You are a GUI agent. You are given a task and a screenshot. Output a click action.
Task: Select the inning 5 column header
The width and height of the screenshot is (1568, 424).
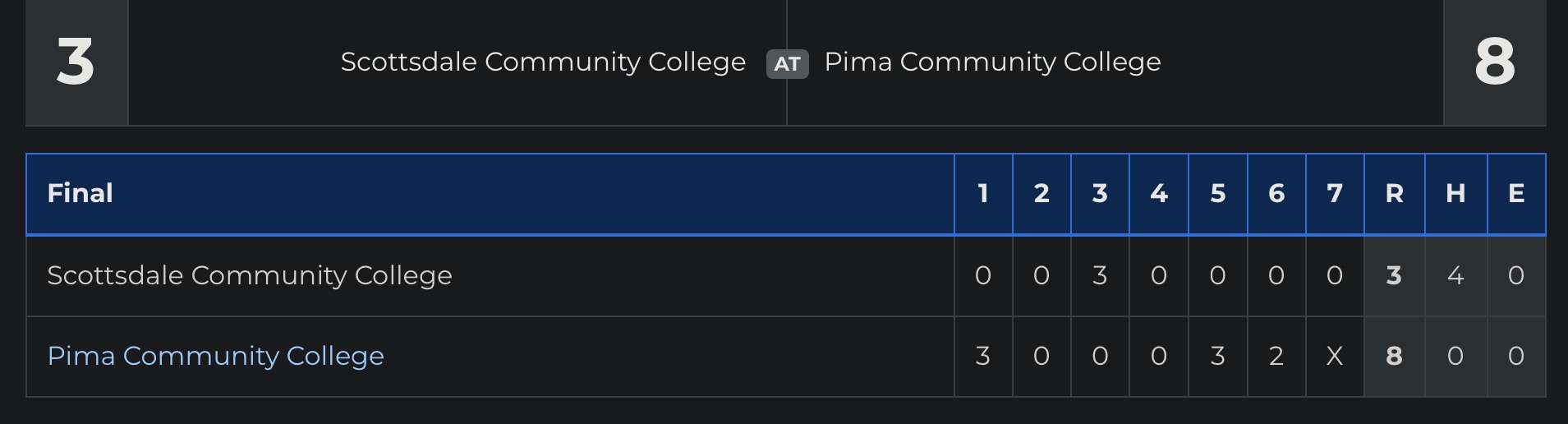[x=1217, y=193]
